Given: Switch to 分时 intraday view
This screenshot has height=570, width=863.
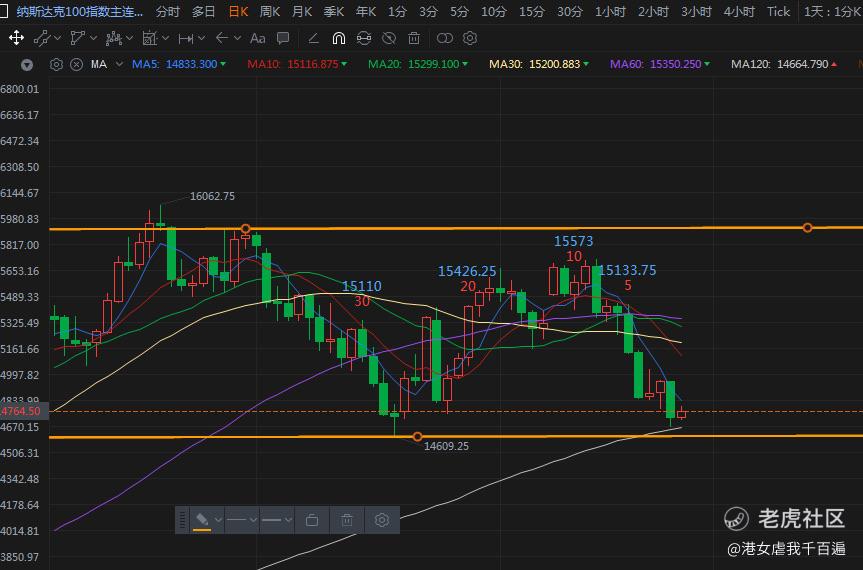Looking at the screenshot, I should click(167, 12).
